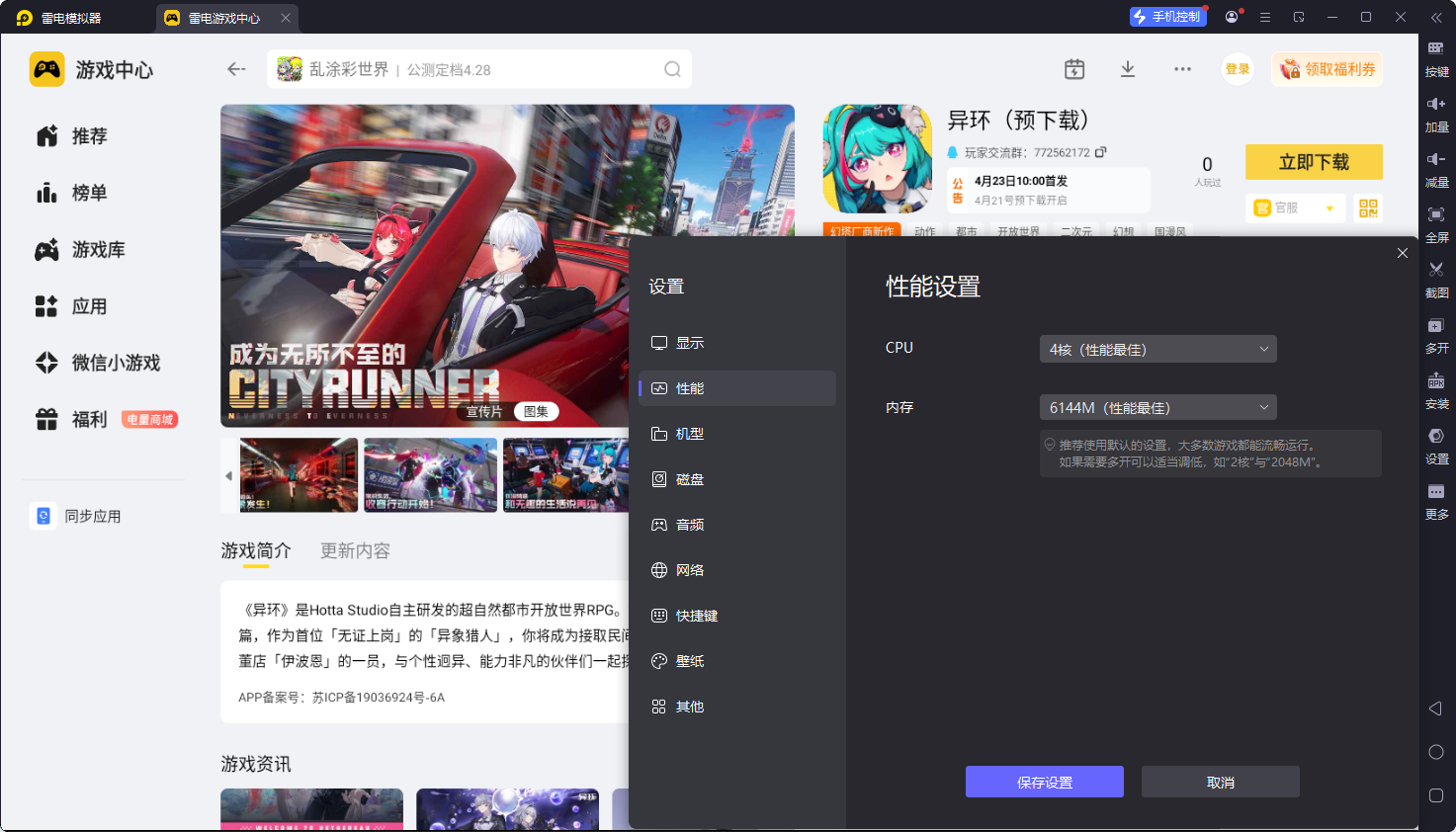1456x832 pixels.
Task: Click 登录 login button
Action: coord(1238,69)
